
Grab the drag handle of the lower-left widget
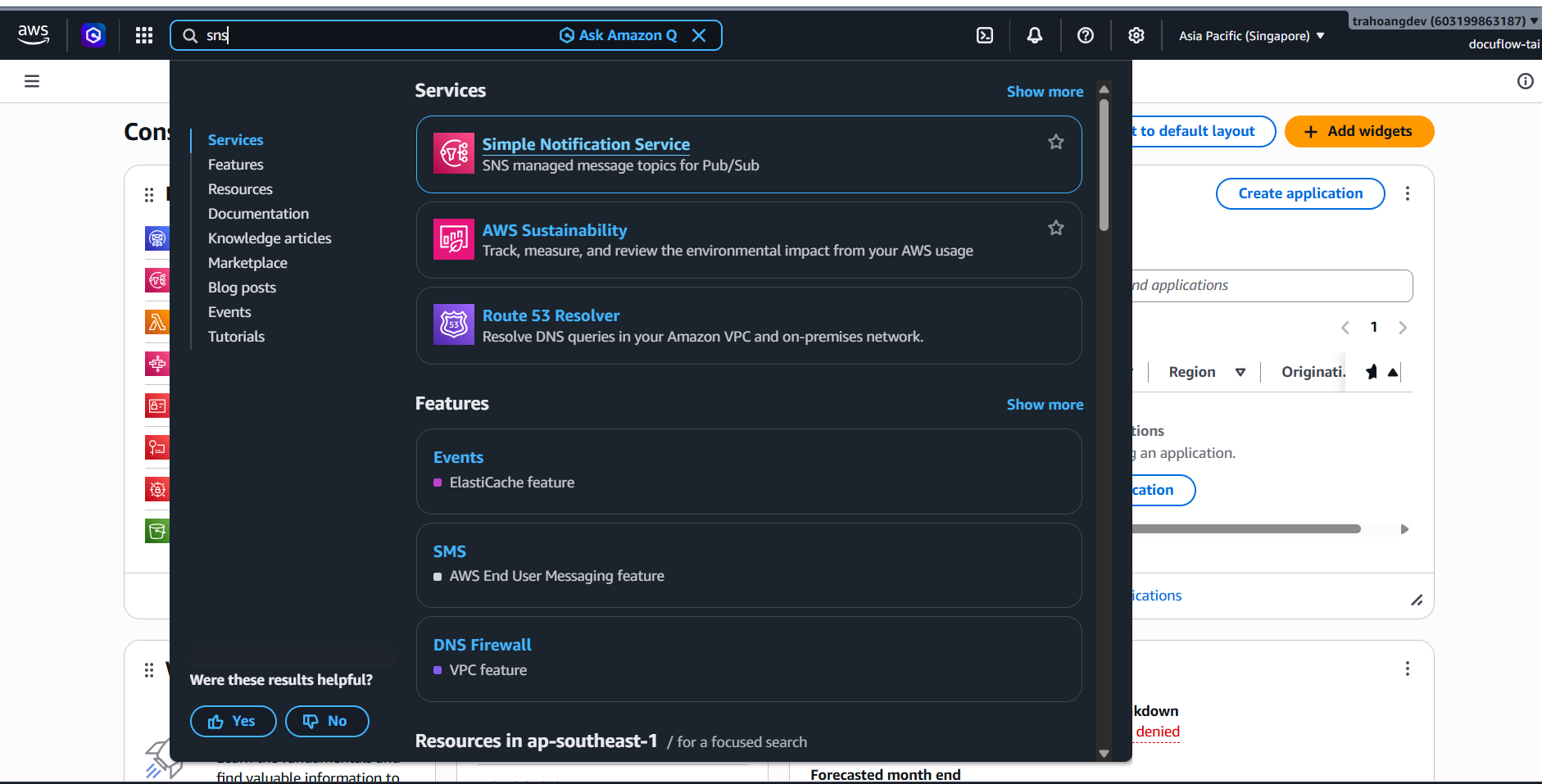click(149, 670)
